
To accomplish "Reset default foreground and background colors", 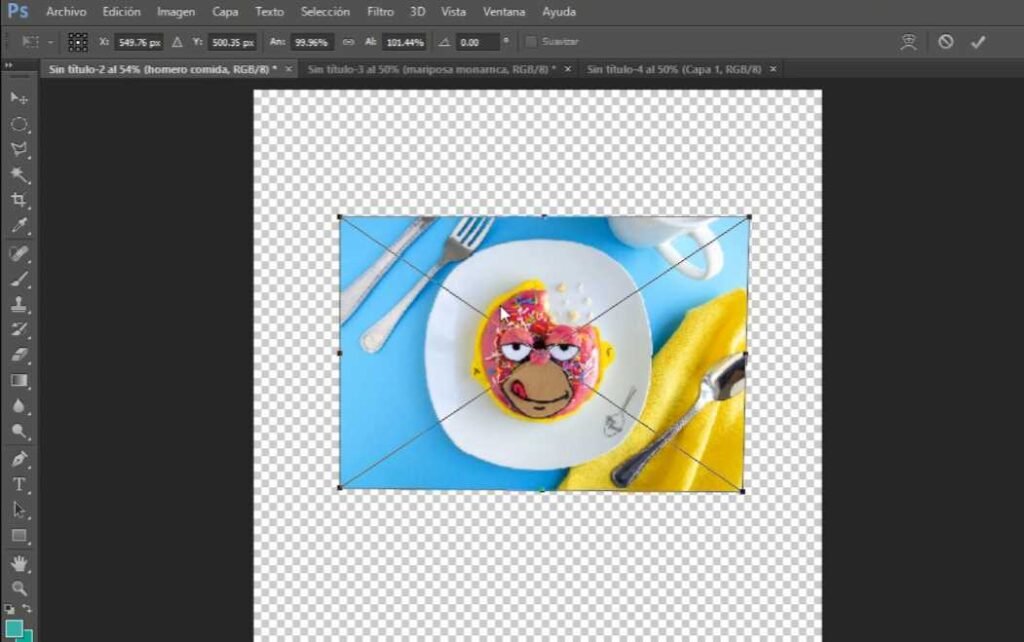I will (9, 609).
